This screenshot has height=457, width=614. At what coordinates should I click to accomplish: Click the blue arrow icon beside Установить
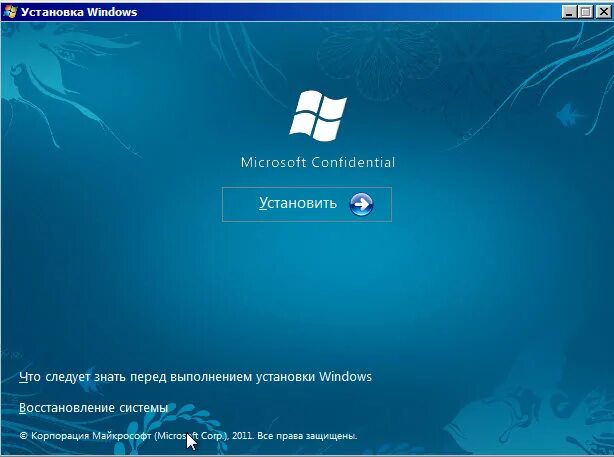click(361, 204)
